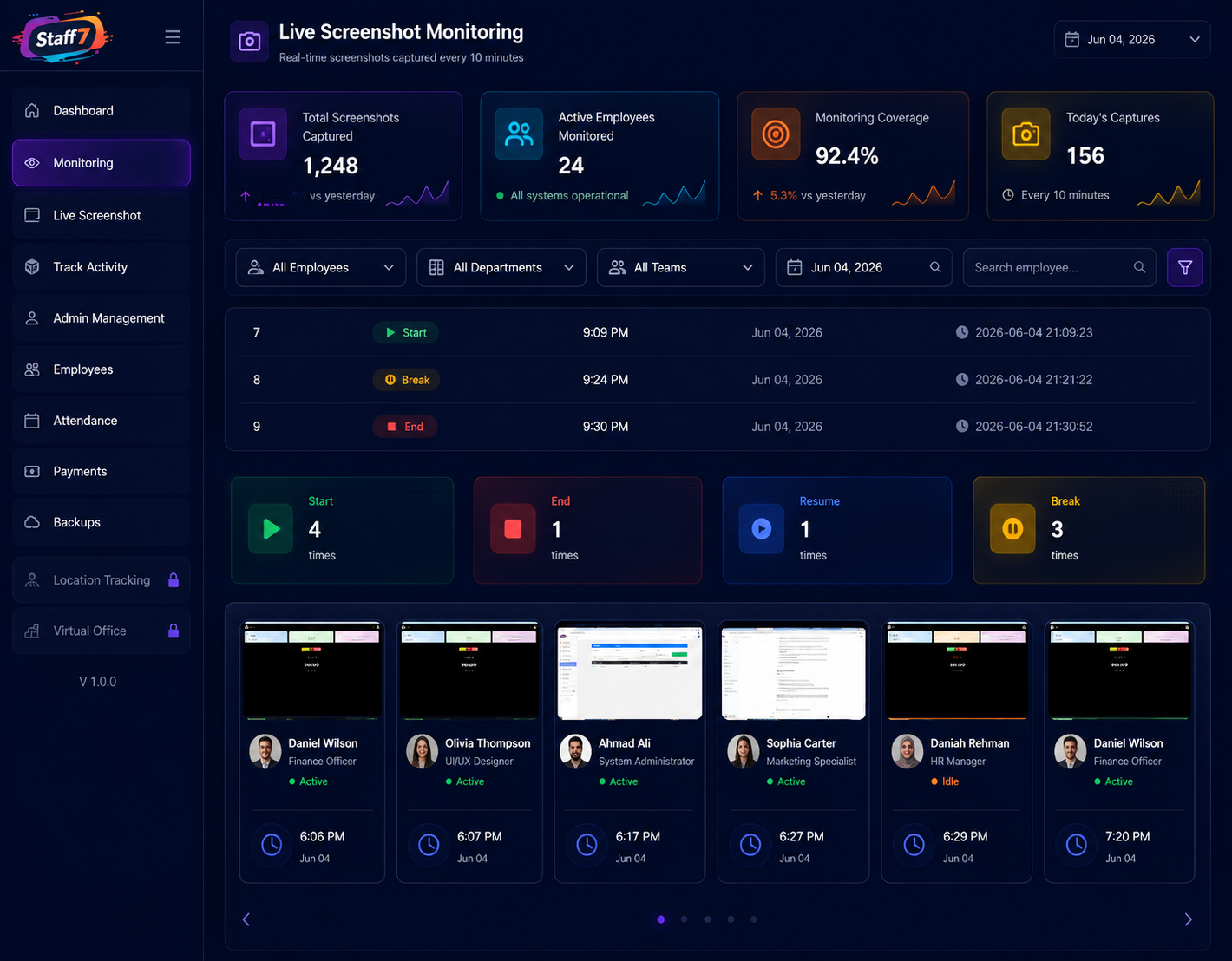Viewport: 1232px width, 961px height.
Task: Open Live Screenshot sidebar item
Action: pyautogui.click(x=102, y=215)
